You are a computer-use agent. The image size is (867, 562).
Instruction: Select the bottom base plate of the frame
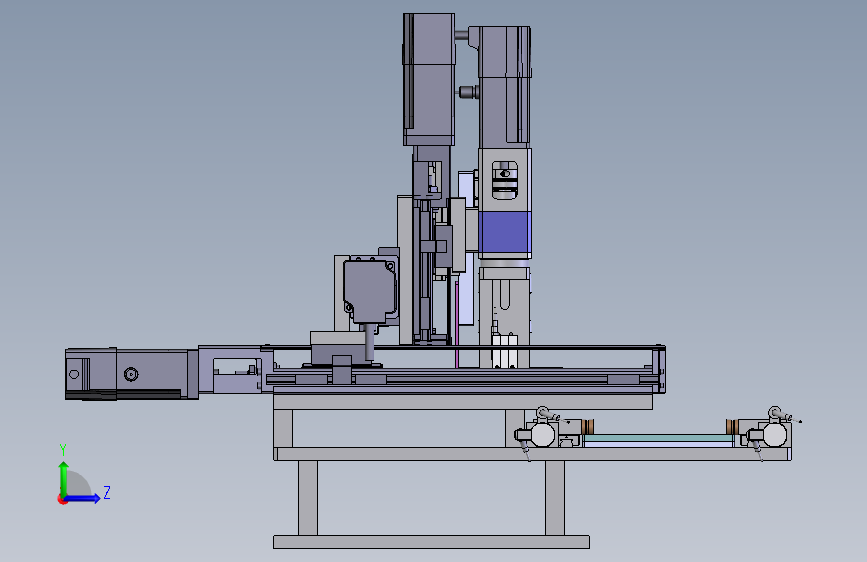[x=431, y=542]
